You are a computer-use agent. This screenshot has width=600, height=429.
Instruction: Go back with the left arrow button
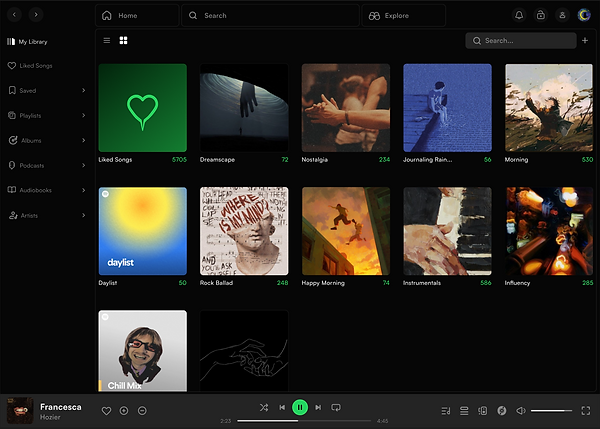tap(14, 15)
